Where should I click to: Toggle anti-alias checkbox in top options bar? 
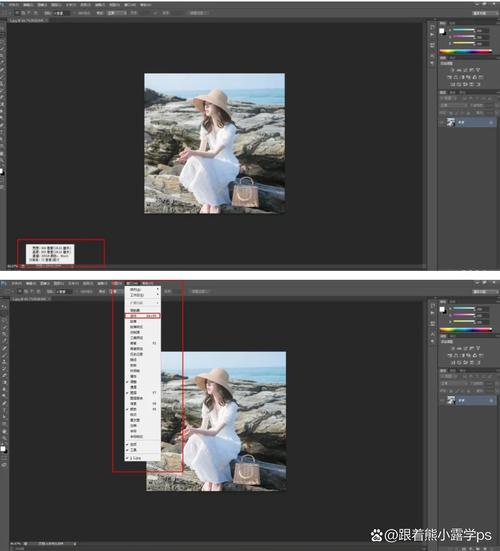pyautogui.click(x=75, y=13)
